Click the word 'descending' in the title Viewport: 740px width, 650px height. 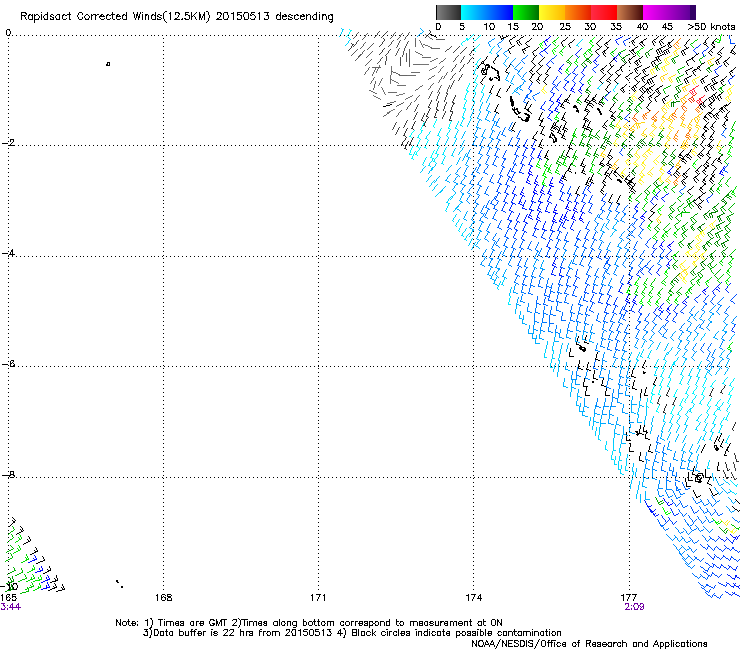pyautogui.click(x=304, y=17)
